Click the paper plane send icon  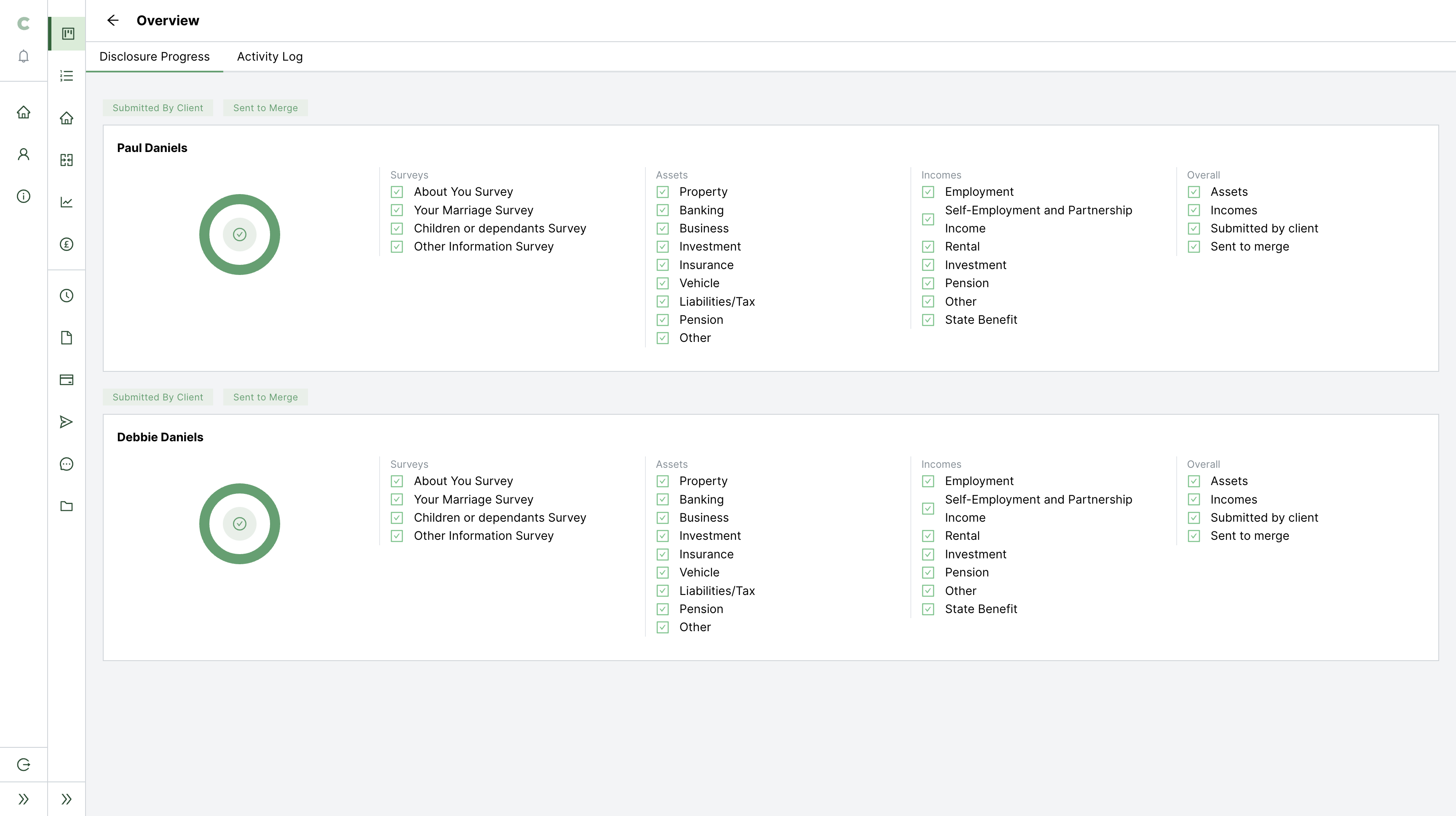click(x=66, y=422)
